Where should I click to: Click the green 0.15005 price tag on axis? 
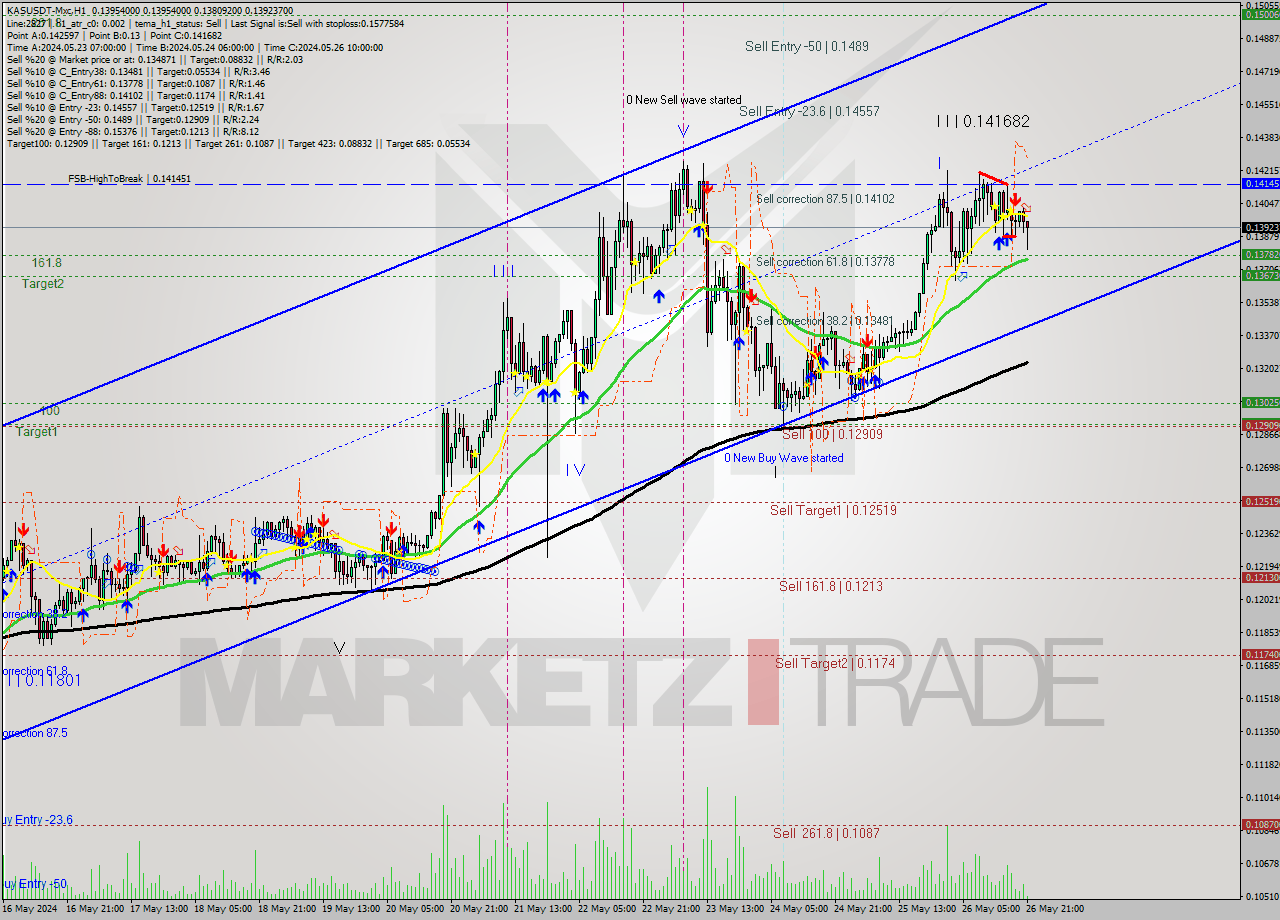(1260, 14)
